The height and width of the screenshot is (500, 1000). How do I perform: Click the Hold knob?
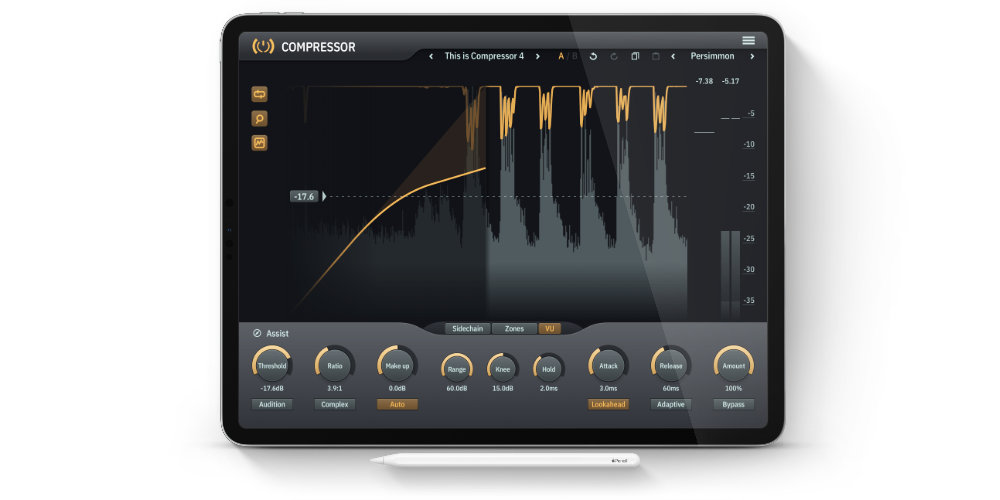[x=548, y=369]
